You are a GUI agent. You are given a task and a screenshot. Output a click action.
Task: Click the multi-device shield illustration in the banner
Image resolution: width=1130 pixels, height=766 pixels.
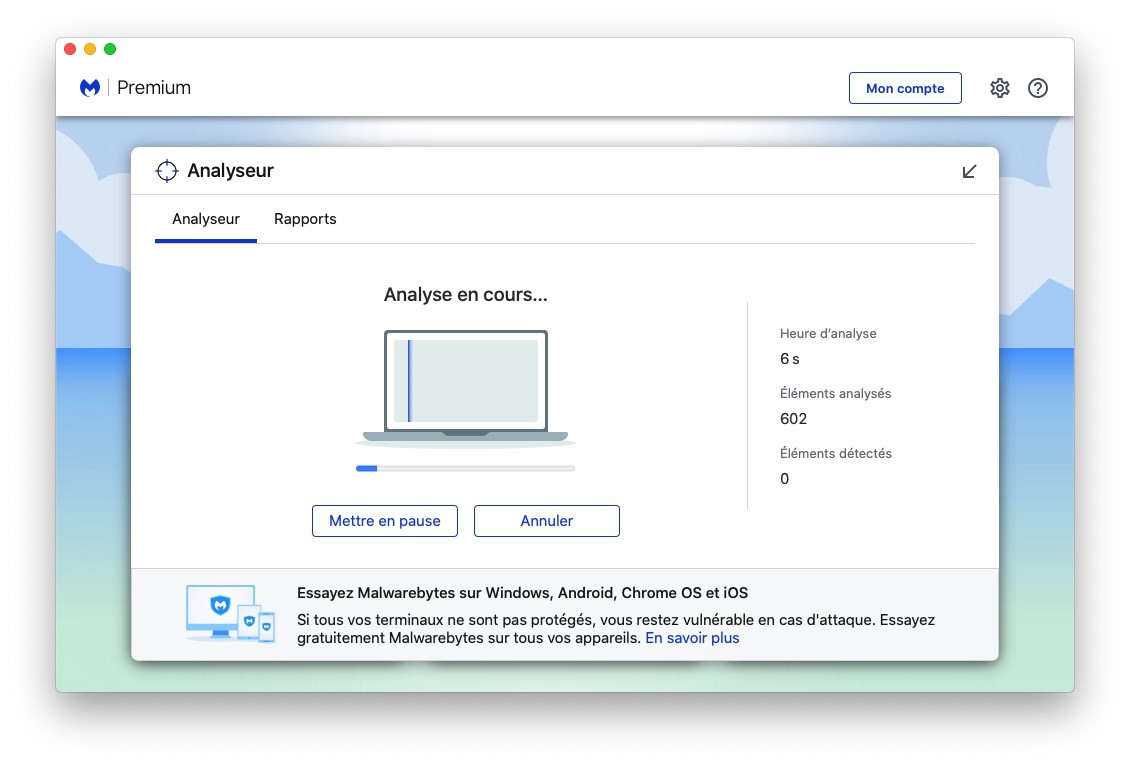point(230,613)
